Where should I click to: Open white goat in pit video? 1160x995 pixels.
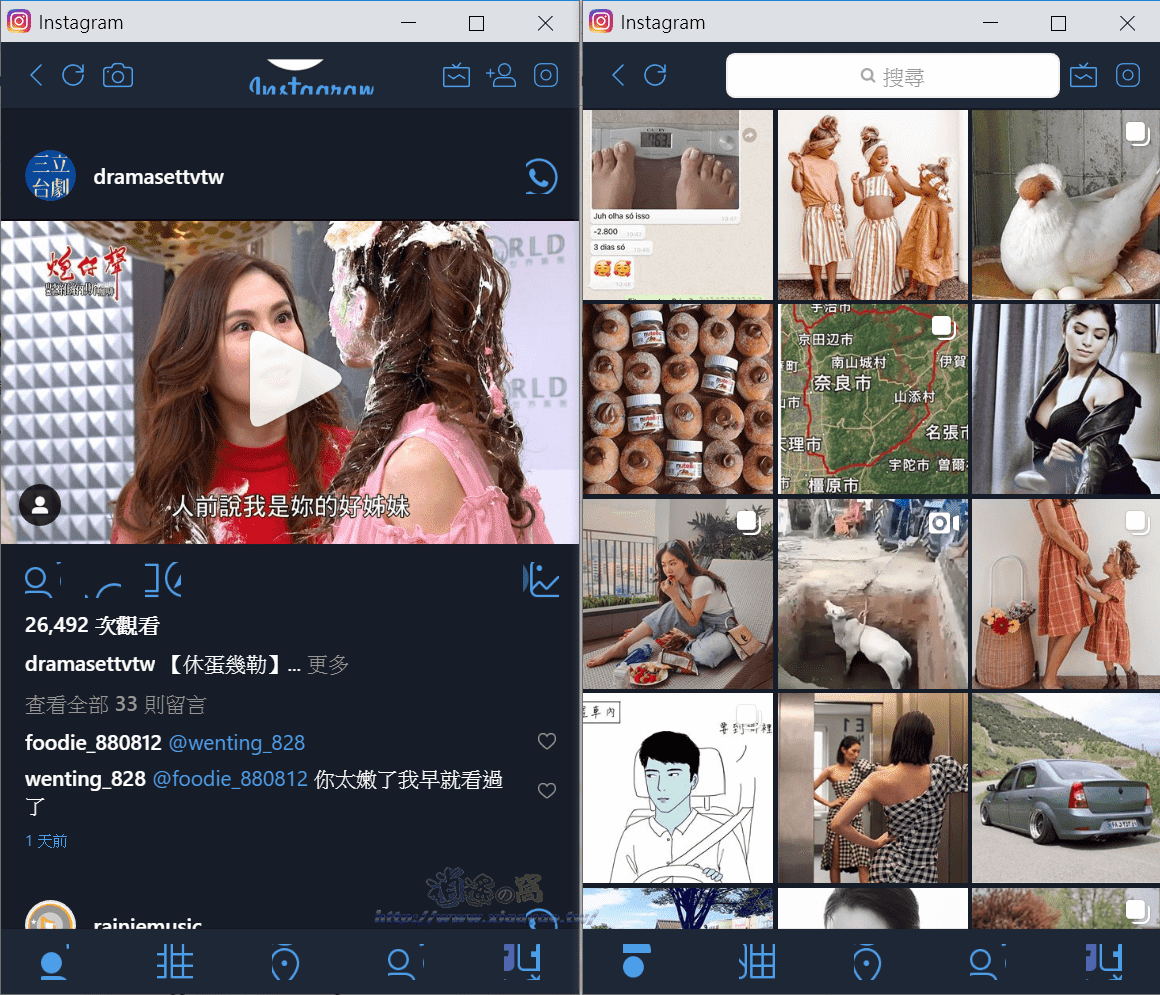tap(873, 594)
